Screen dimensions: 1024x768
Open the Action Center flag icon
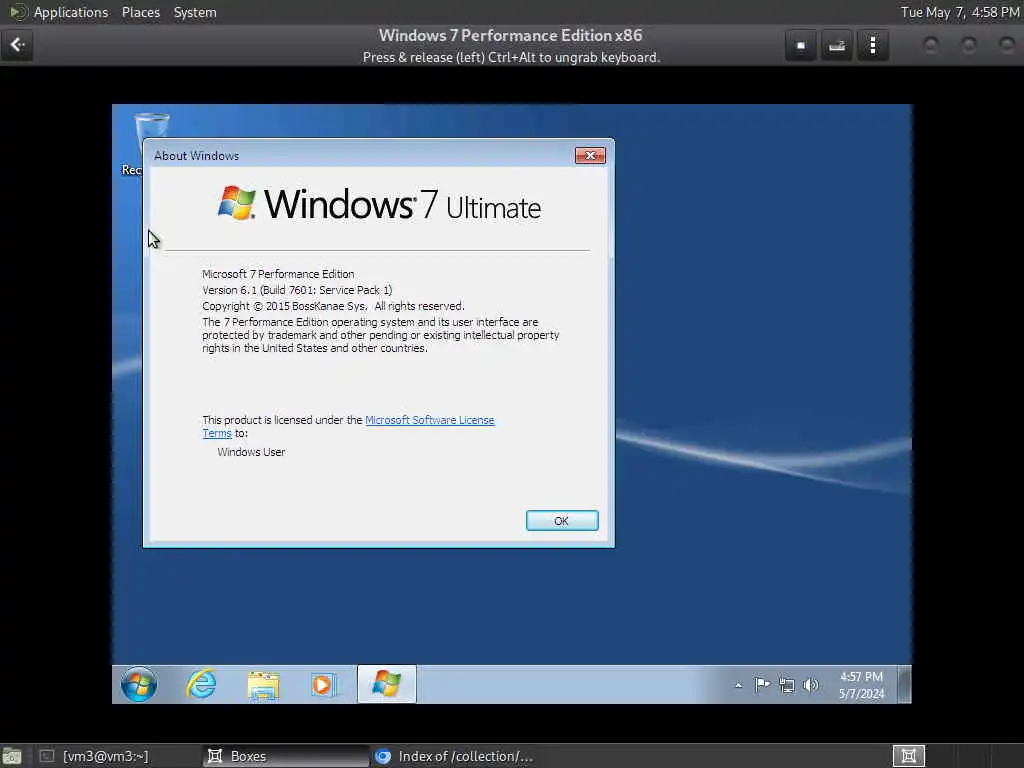point(762,684)
